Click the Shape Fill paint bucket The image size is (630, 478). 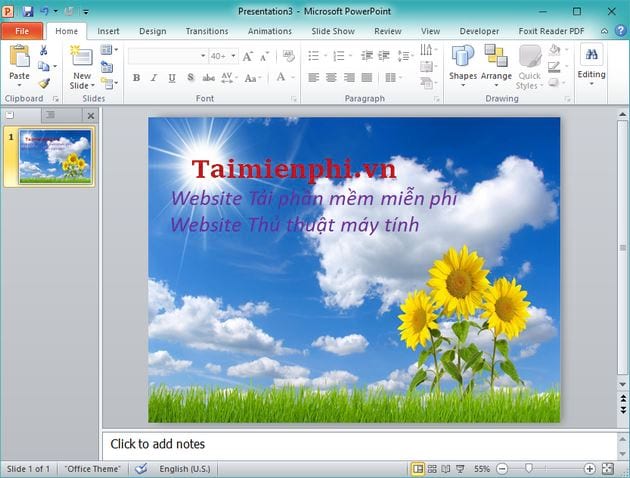tap(554, 50)
